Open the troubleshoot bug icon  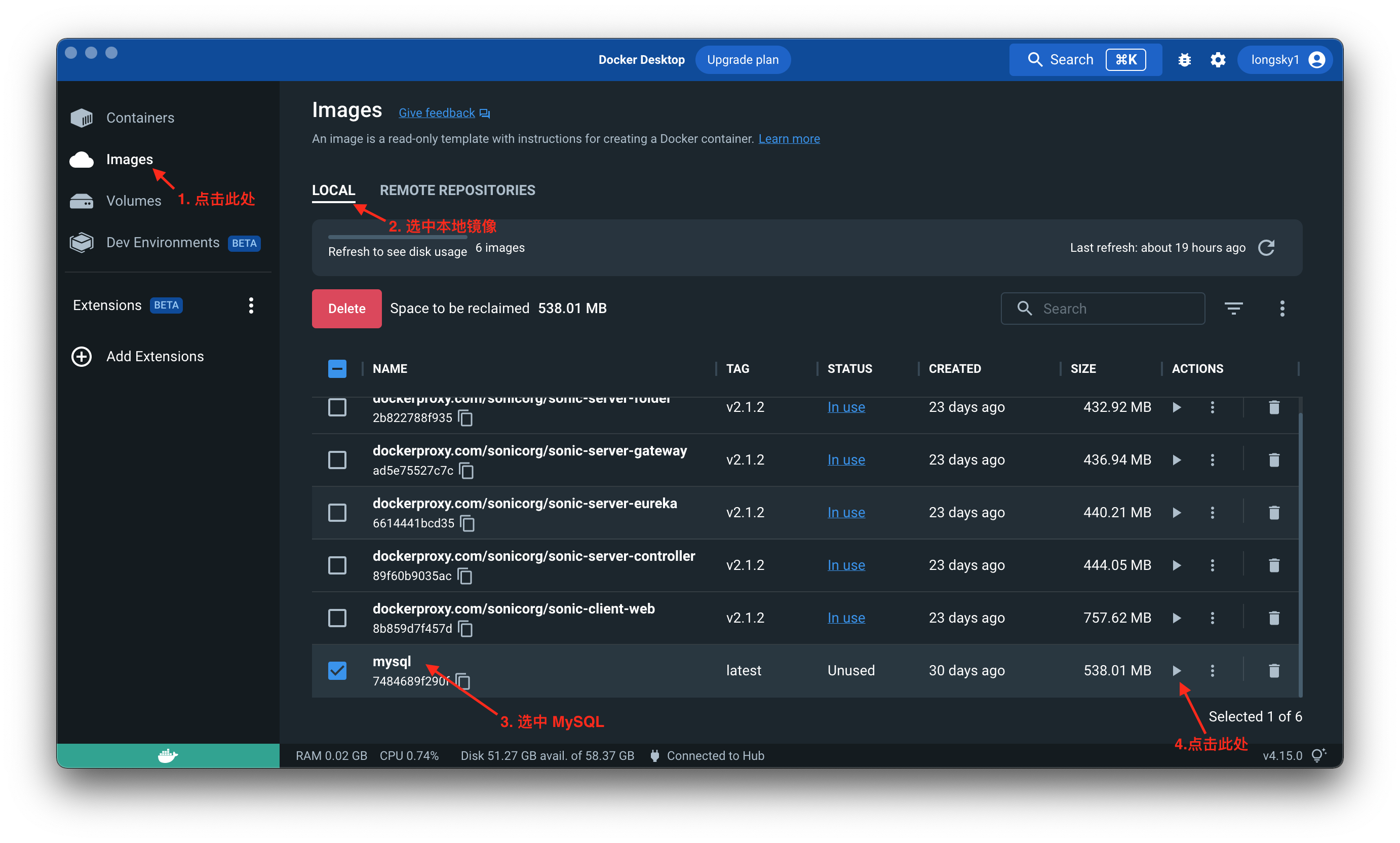(x=1184, y=60)
